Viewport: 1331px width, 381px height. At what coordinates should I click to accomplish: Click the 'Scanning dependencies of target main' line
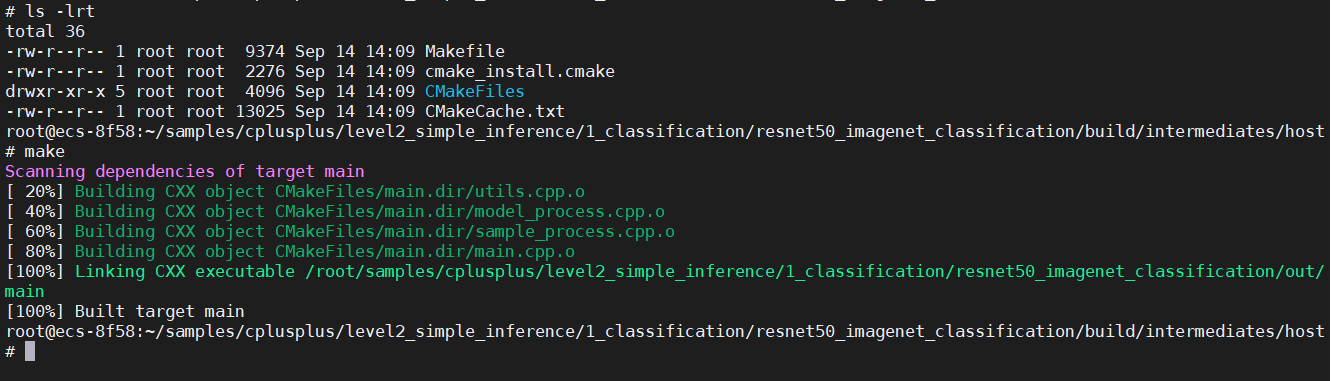click(x=184, y=171)
